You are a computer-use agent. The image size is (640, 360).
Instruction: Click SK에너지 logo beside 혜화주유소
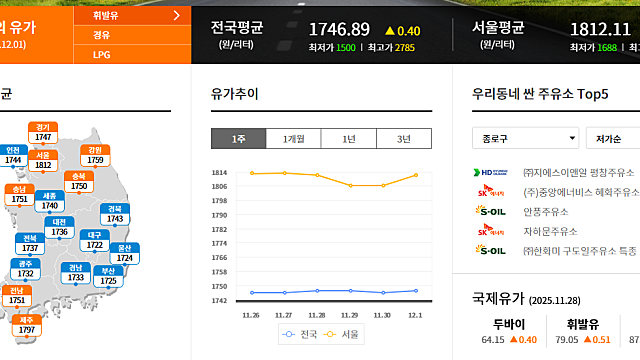[x=491, y=191]
